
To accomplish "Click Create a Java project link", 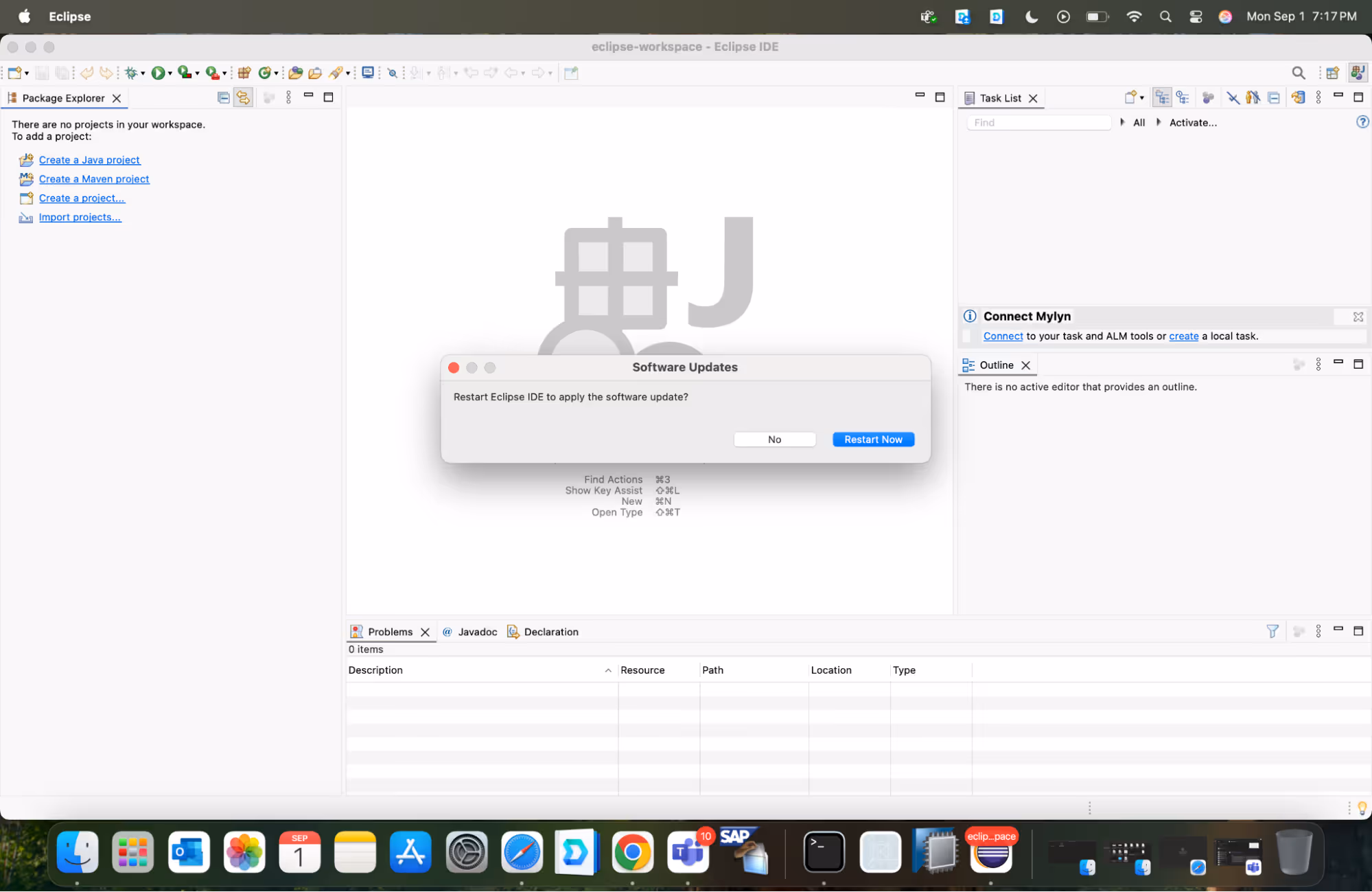I will click(89, 160).
